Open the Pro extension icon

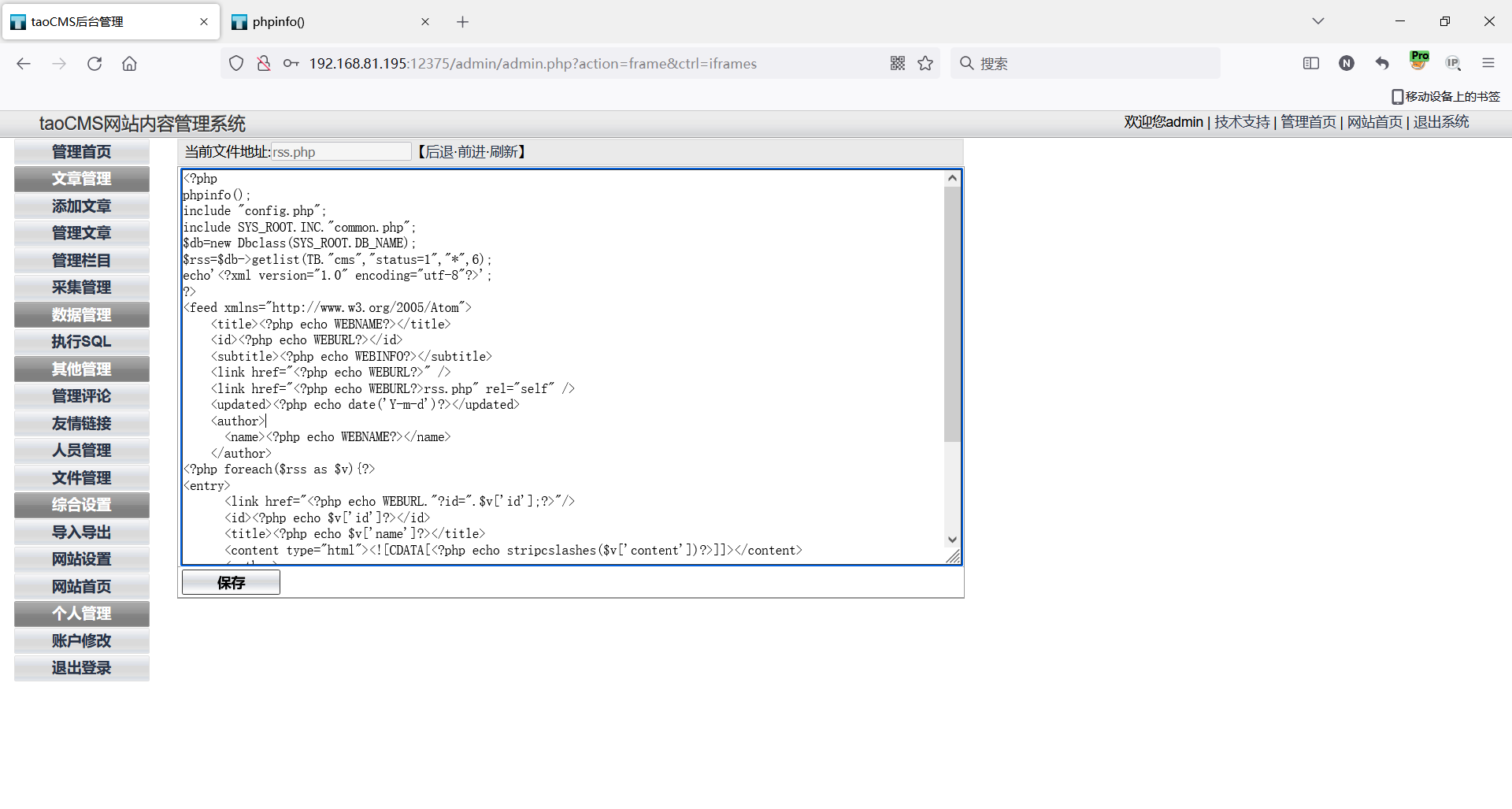(x=1419, y=61)
